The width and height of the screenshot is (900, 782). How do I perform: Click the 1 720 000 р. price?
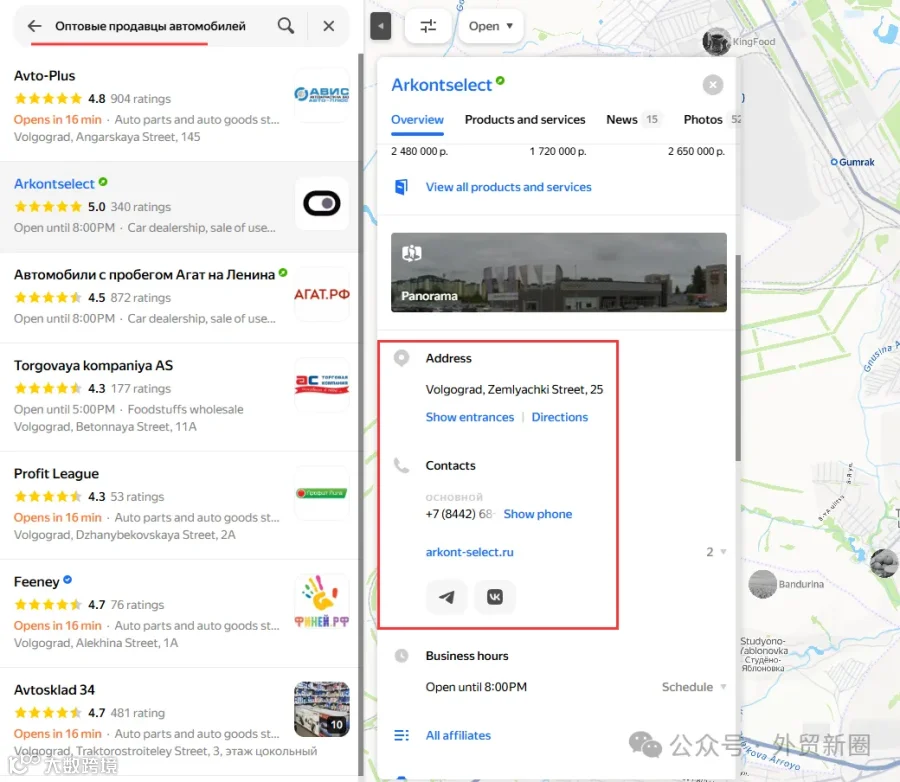coord(557,151)
